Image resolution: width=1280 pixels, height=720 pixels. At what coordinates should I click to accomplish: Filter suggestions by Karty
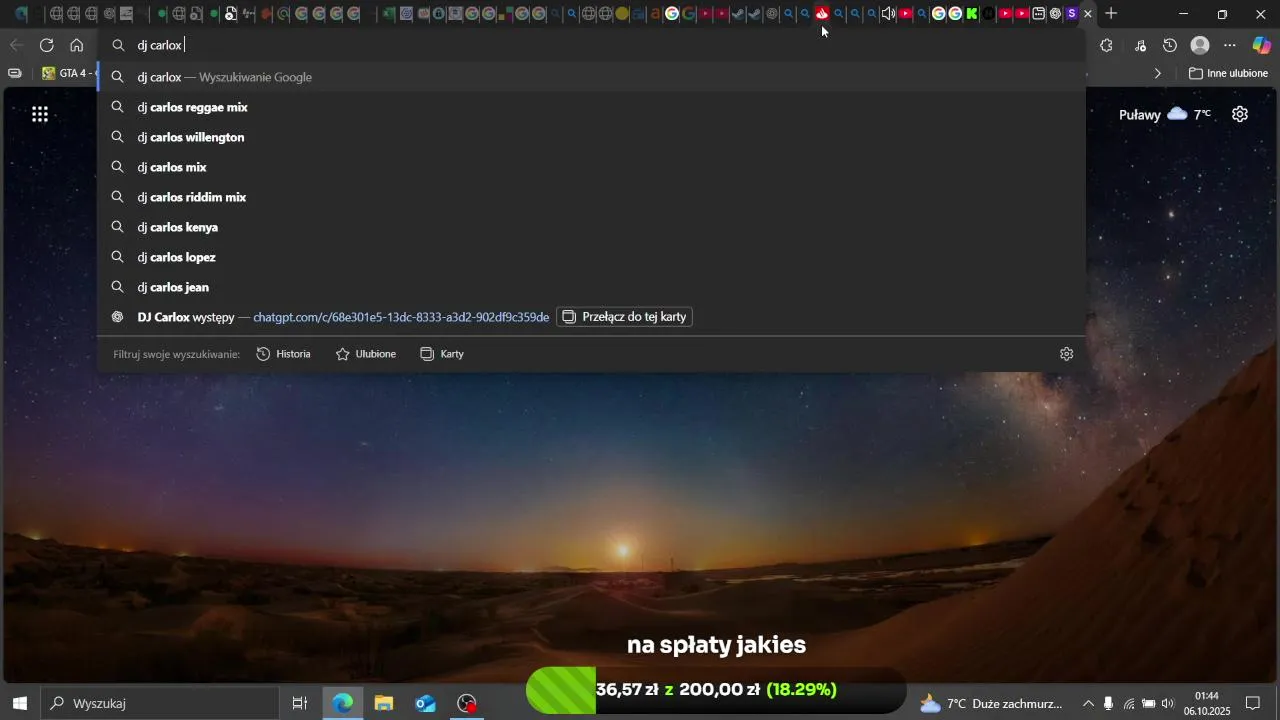click(x=442, y=354)
